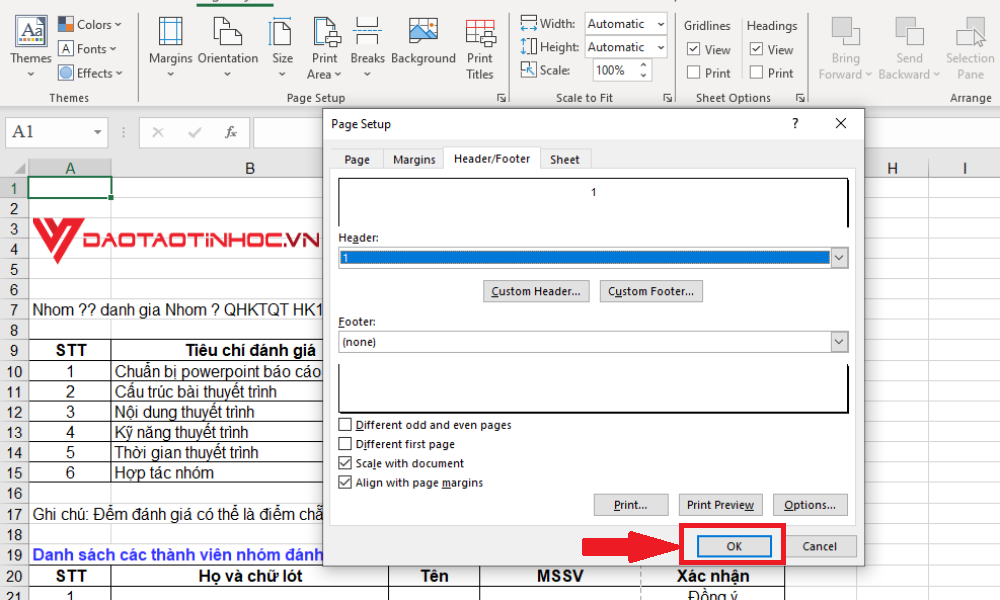The width and height of the screenshot is (1000, 600).
Task: Click inside the Name Box showing A1
Action: [48, 132]
